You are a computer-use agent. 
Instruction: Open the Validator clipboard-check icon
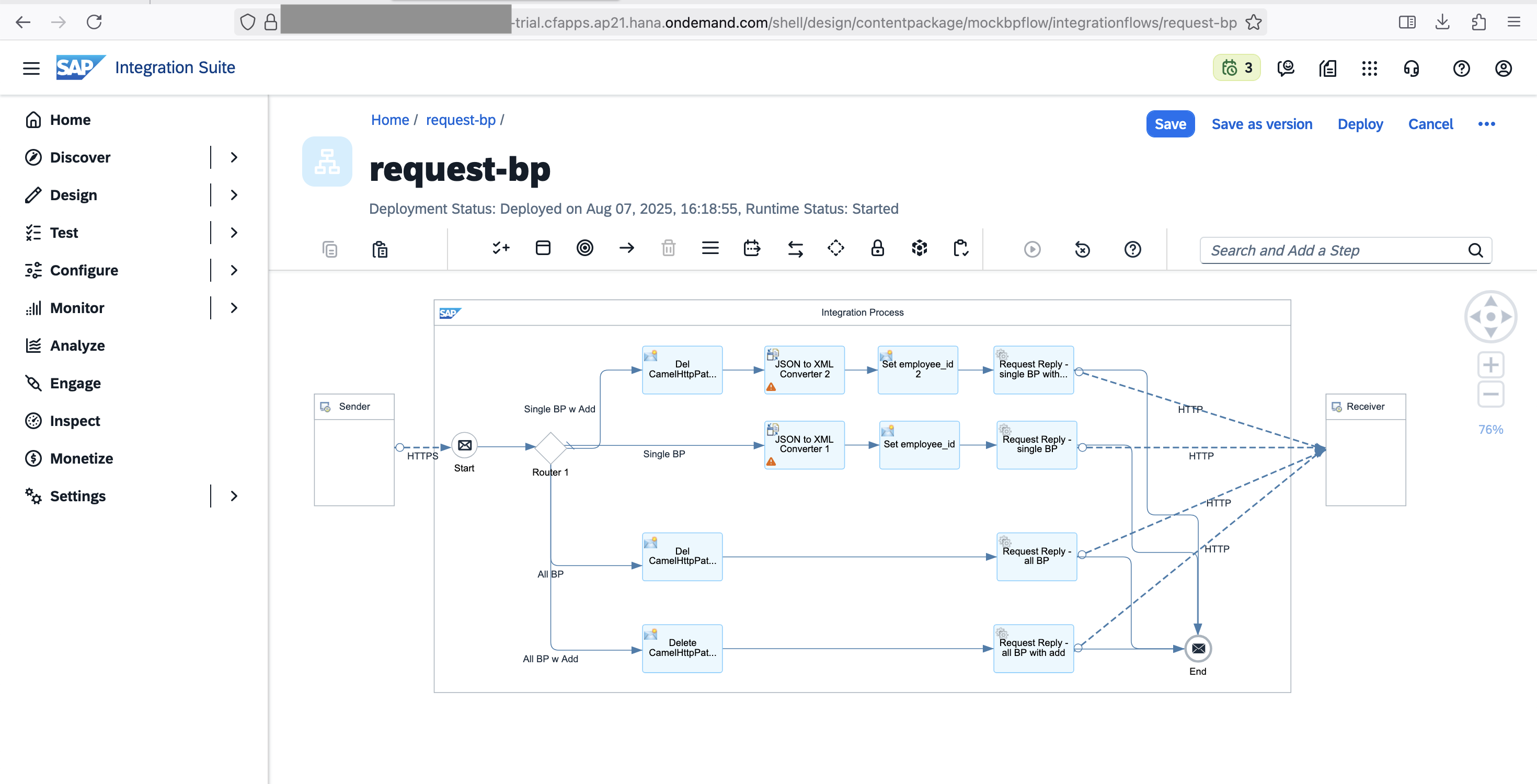[x=961, y=248]
